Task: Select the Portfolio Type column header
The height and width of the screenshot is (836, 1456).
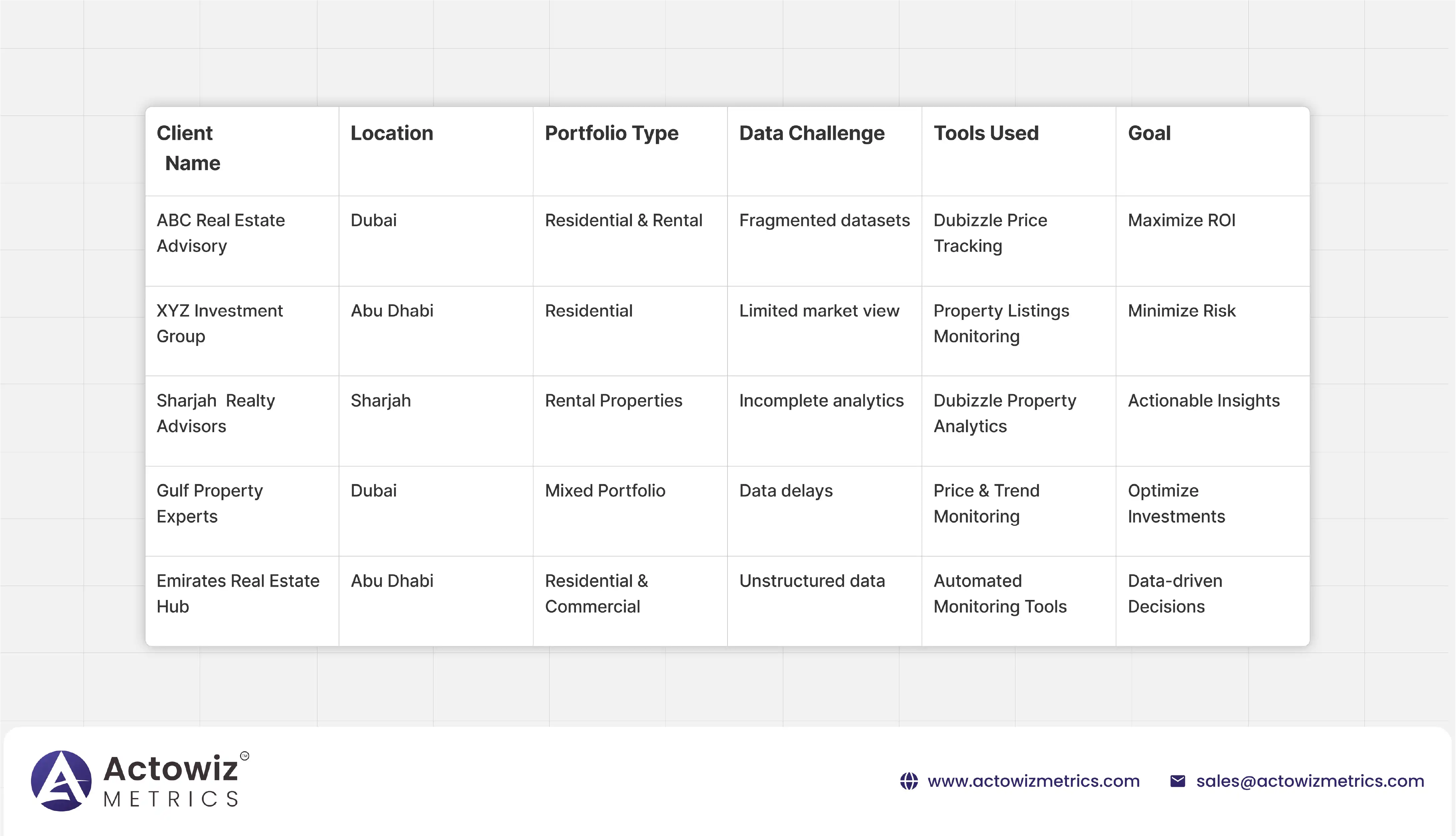Action: 611,133
